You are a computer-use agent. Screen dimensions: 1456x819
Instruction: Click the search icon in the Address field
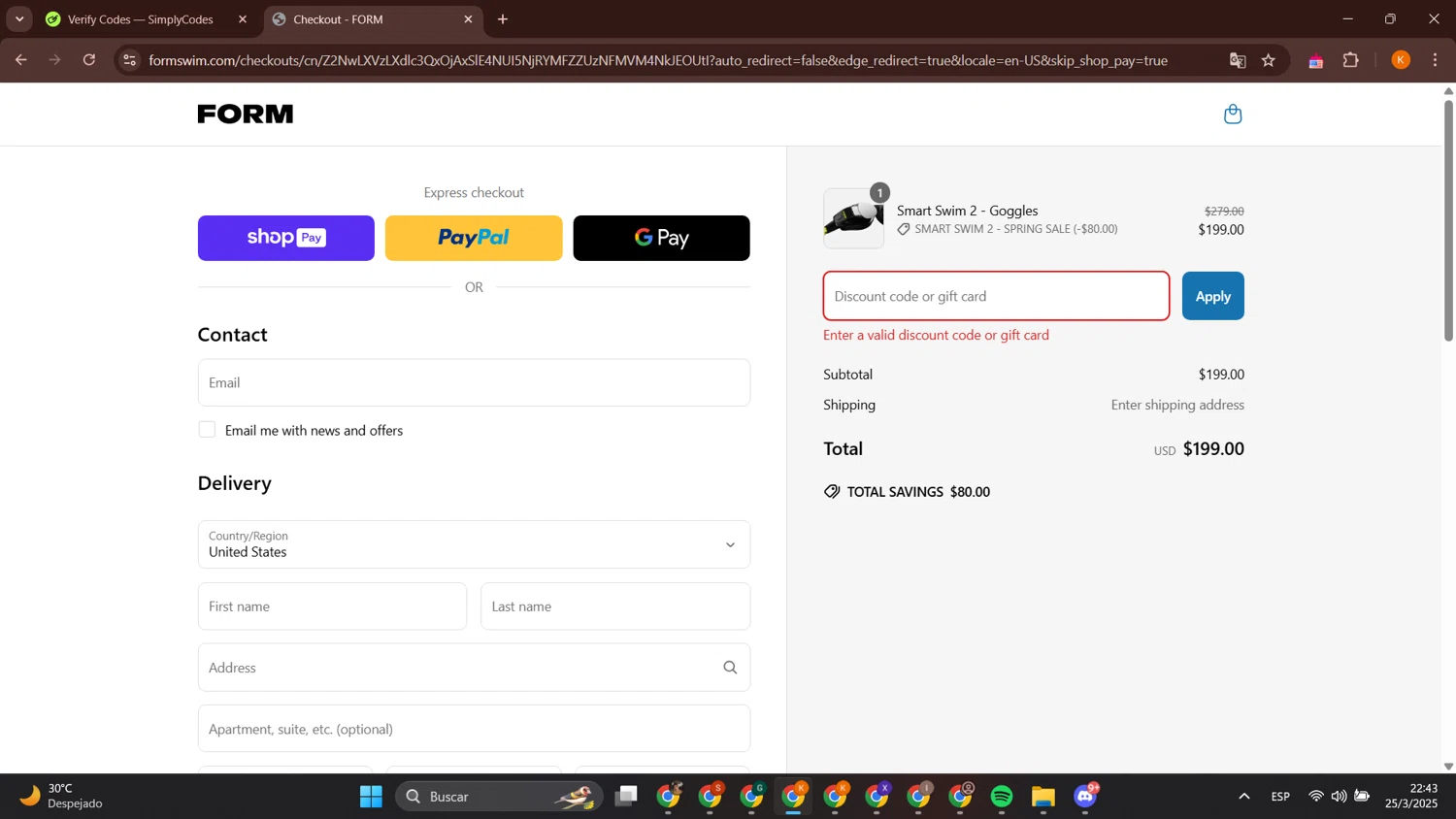730,668
